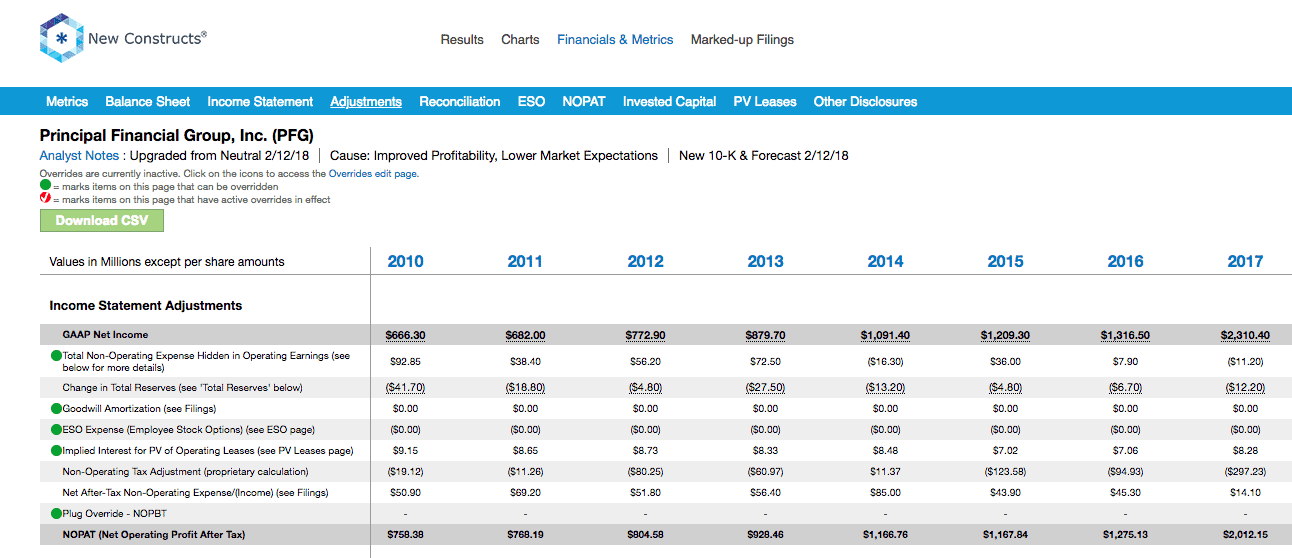Click override dot beside ESO Expense
This screenshot has height=558, width=1292.
point(56,429)
